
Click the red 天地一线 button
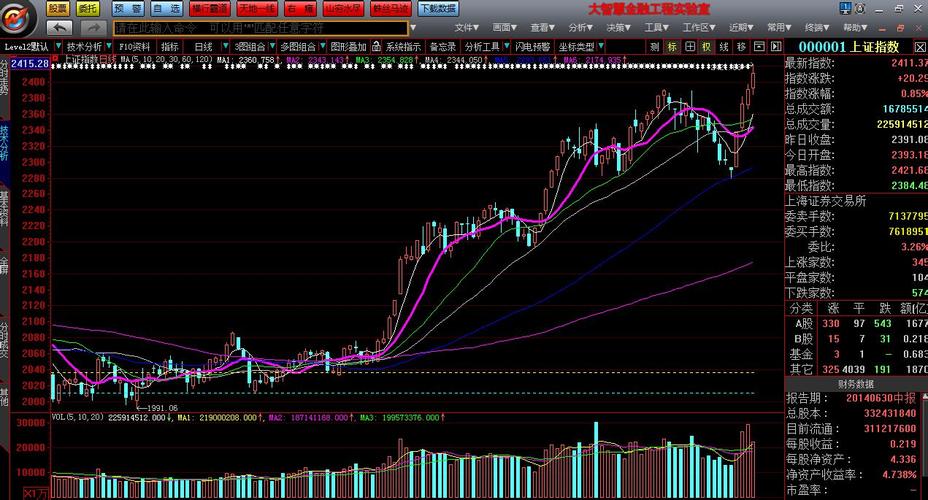tap(257, 9)
